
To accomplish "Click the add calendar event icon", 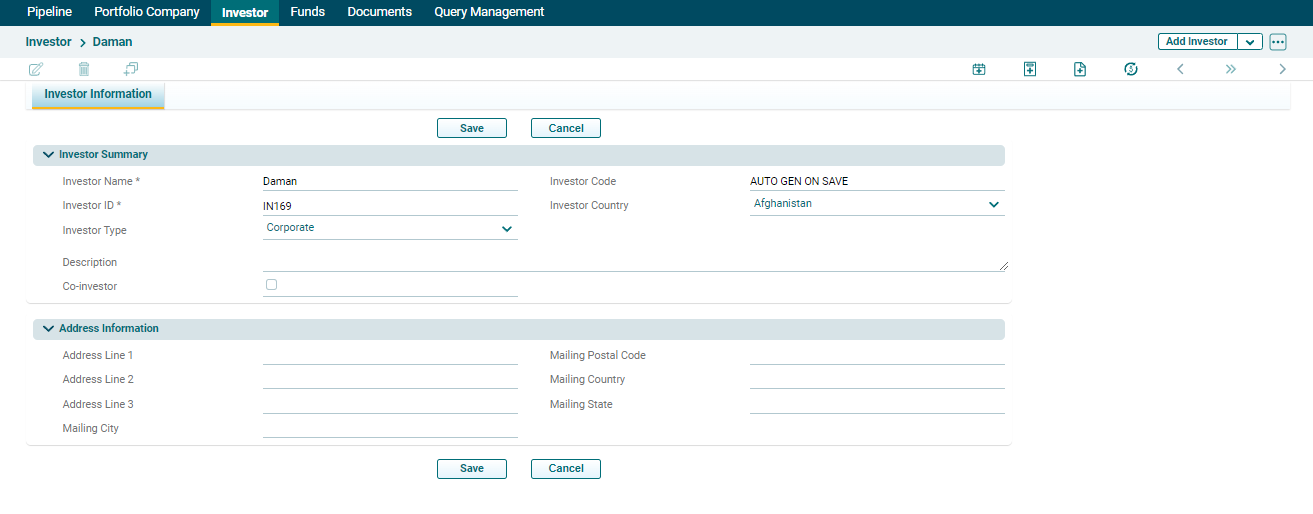I will 979,69.
